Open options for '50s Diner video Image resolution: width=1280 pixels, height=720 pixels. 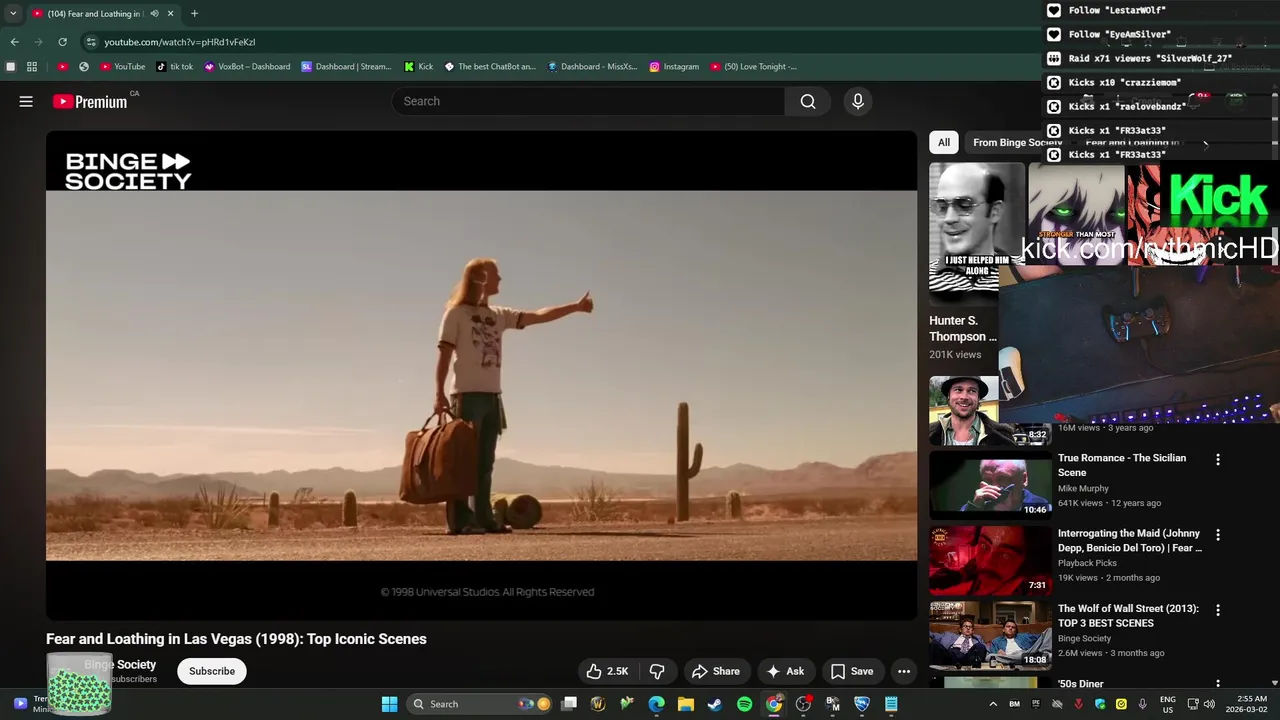[x=1218, y=685]
